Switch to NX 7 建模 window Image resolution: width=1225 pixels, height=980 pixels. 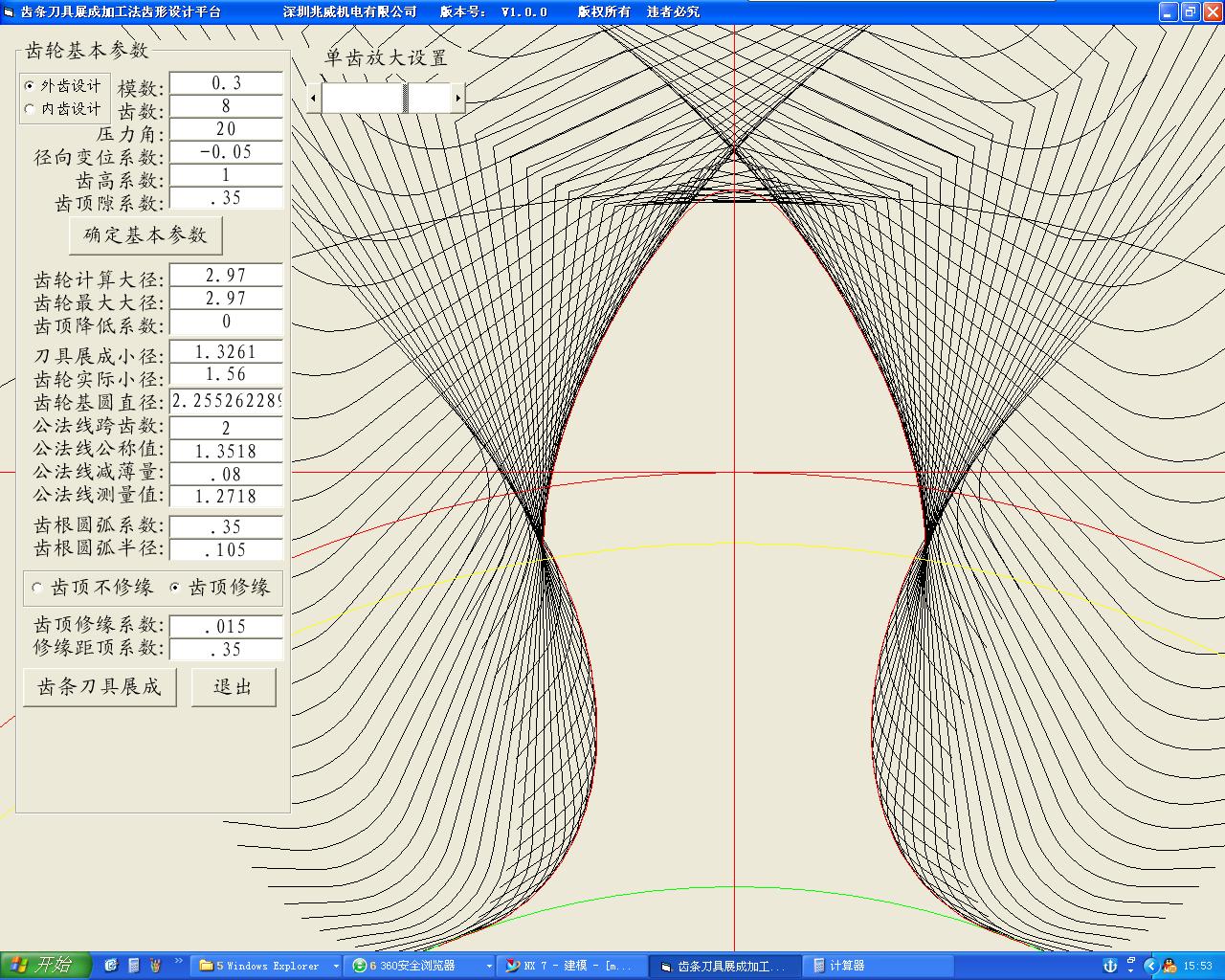tap(572, 966)
